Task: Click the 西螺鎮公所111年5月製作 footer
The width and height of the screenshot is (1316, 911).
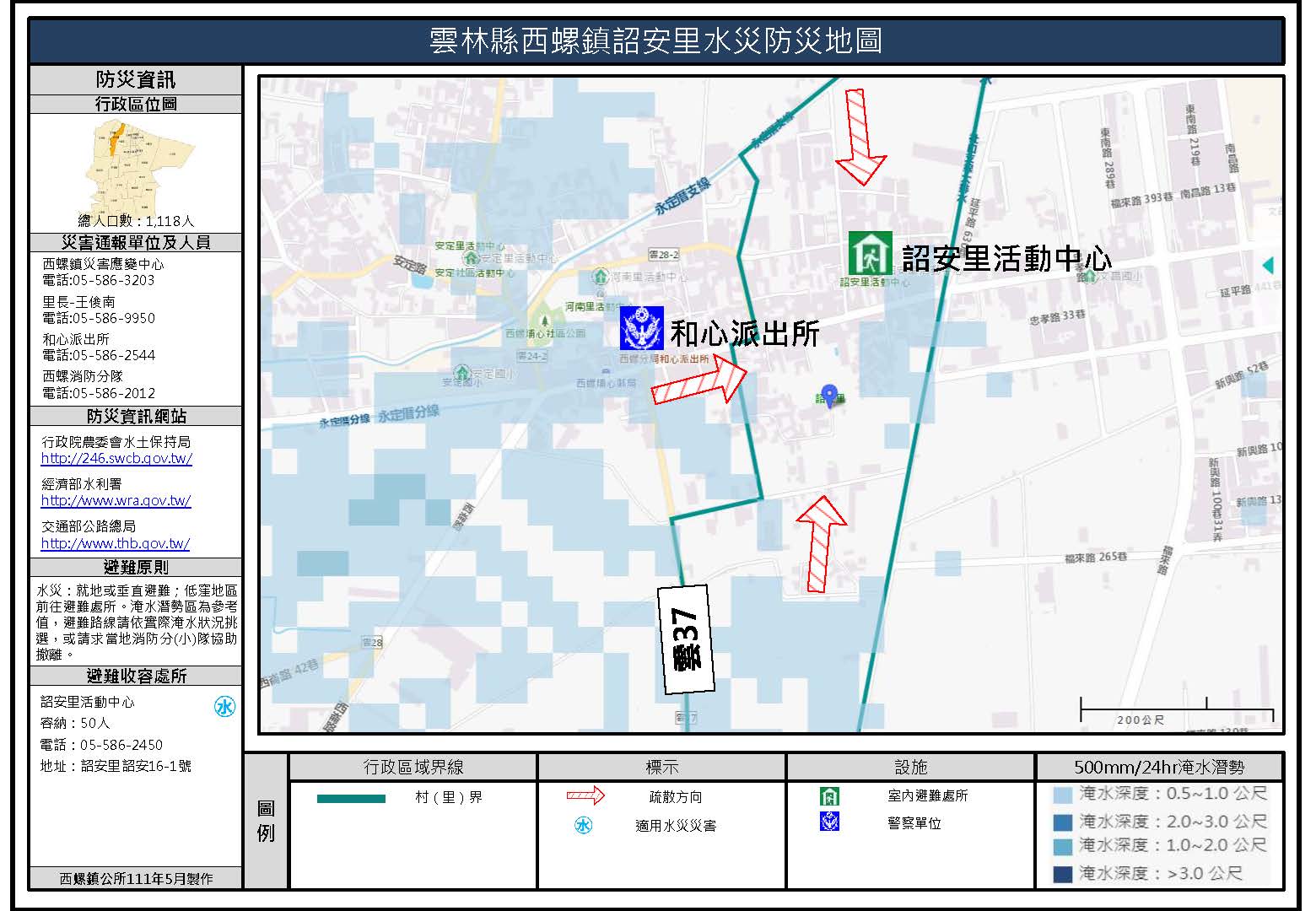Action: (x=136, y=878)
